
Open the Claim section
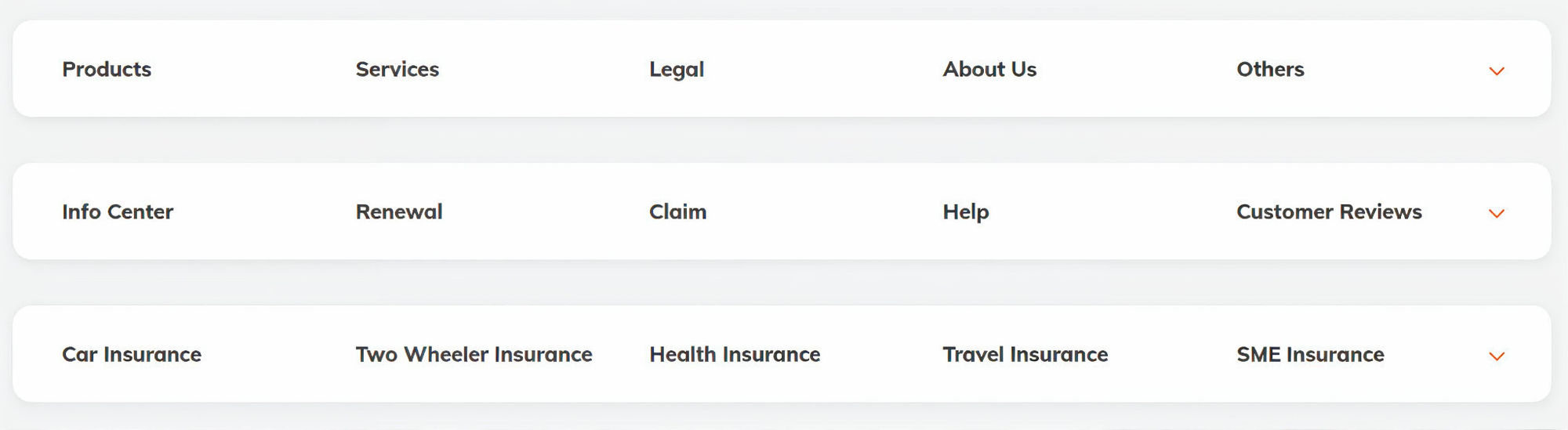pos(677,212)
